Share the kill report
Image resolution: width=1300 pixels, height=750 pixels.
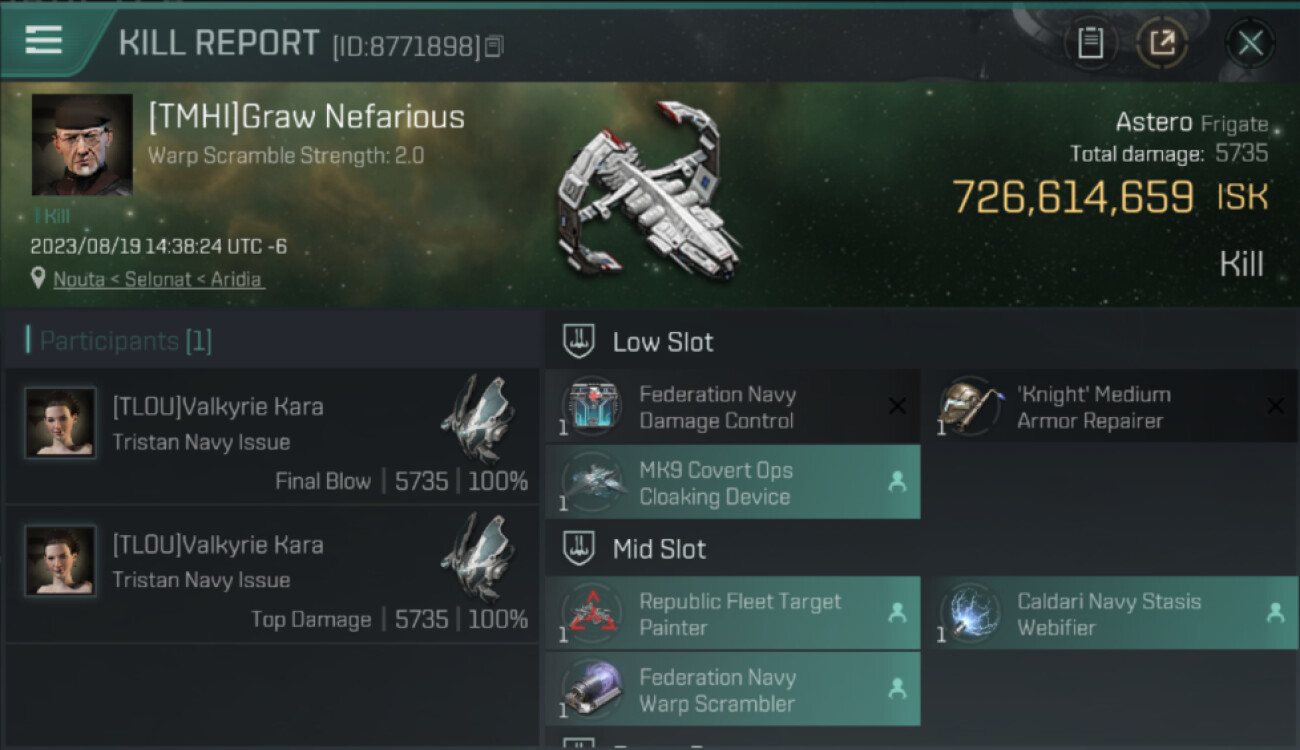pos(1161,43)
